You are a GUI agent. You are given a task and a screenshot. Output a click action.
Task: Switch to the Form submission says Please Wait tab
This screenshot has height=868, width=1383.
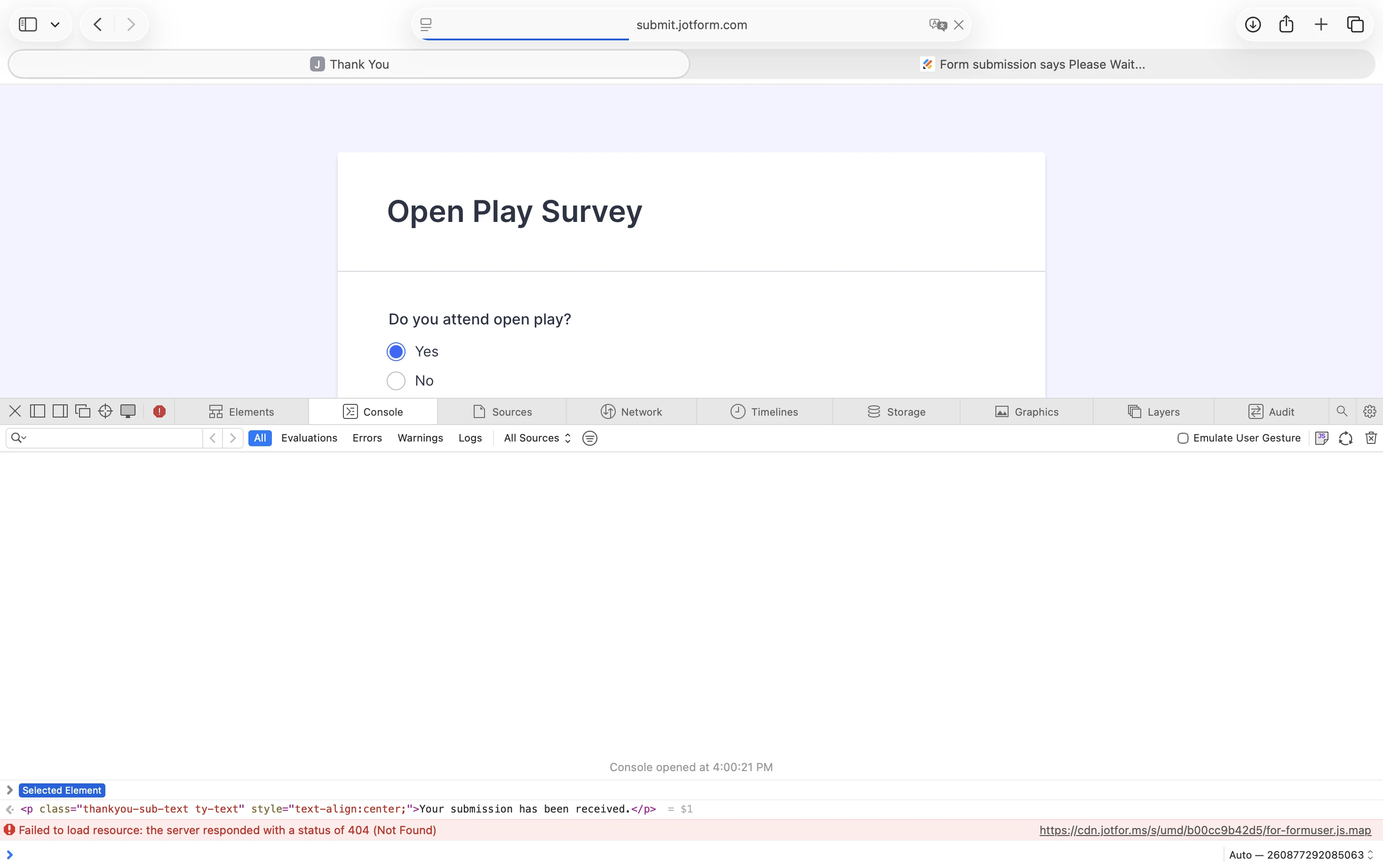pyautogui.click(x=1032, y=64)
